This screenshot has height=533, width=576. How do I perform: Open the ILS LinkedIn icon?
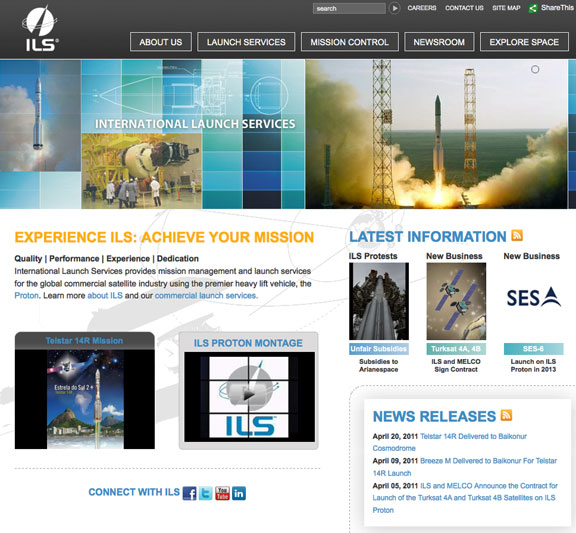coord(239,493)
